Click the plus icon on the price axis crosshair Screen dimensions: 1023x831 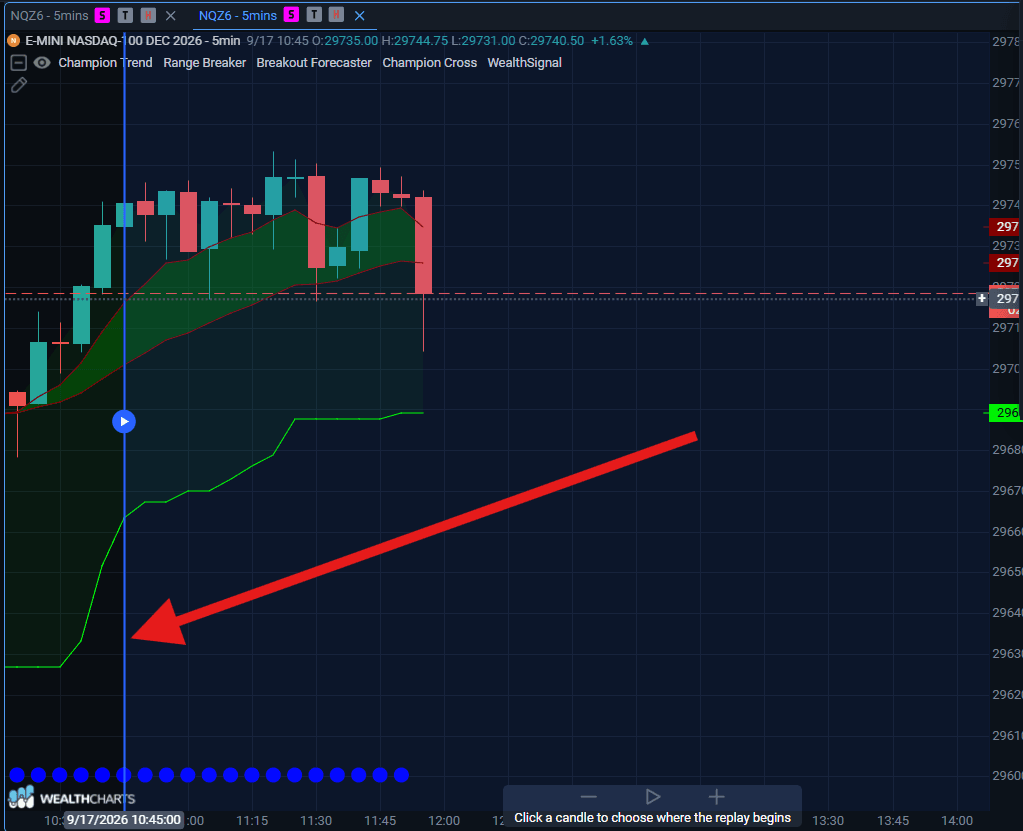pyautogui.click(x=982, y=298)
